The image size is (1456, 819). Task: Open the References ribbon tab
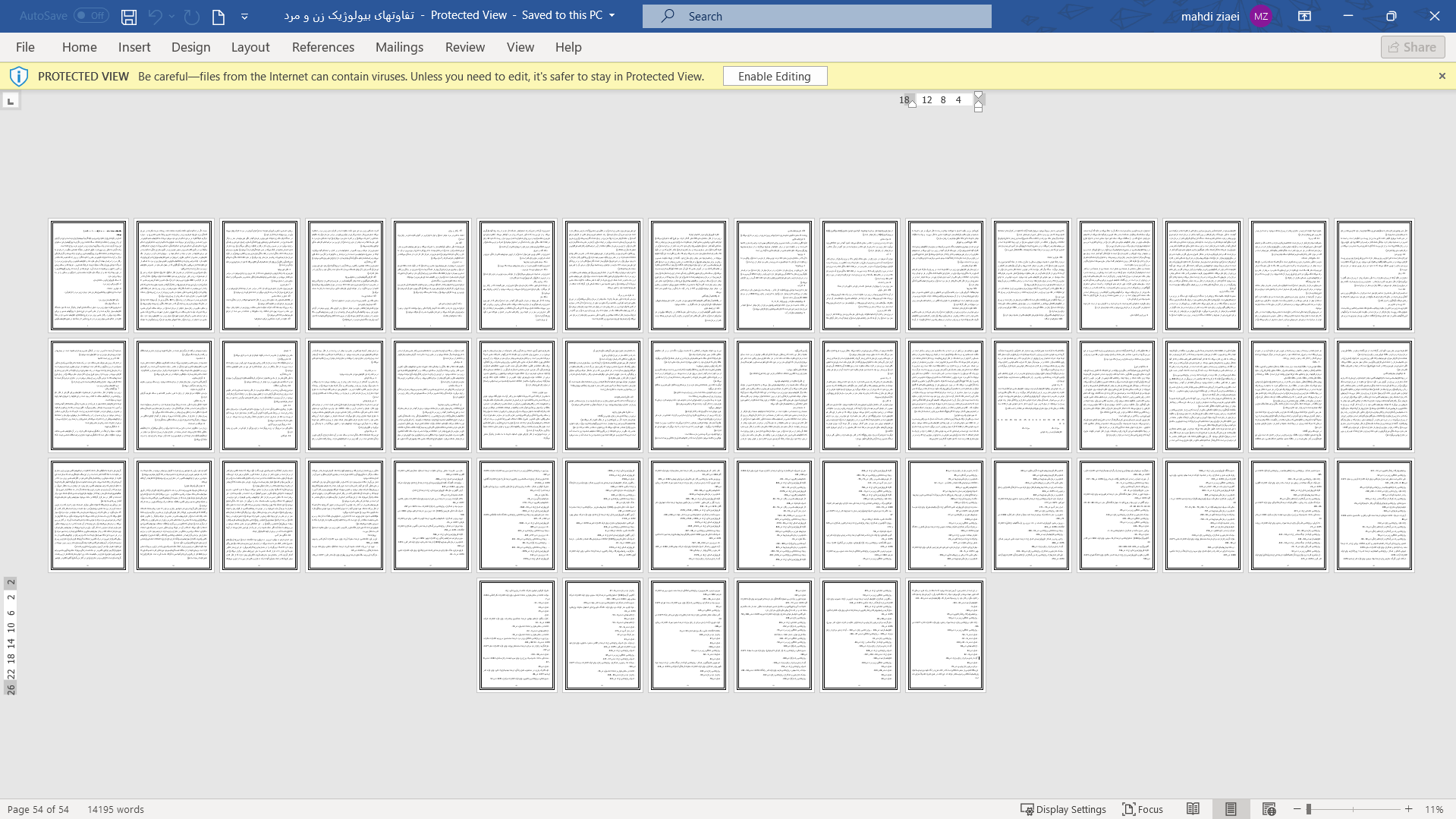323,47
